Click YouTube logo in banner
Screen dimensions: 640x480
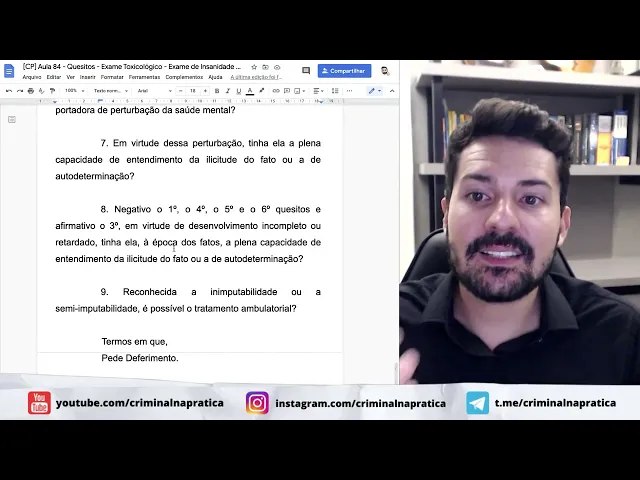(39, 402)
